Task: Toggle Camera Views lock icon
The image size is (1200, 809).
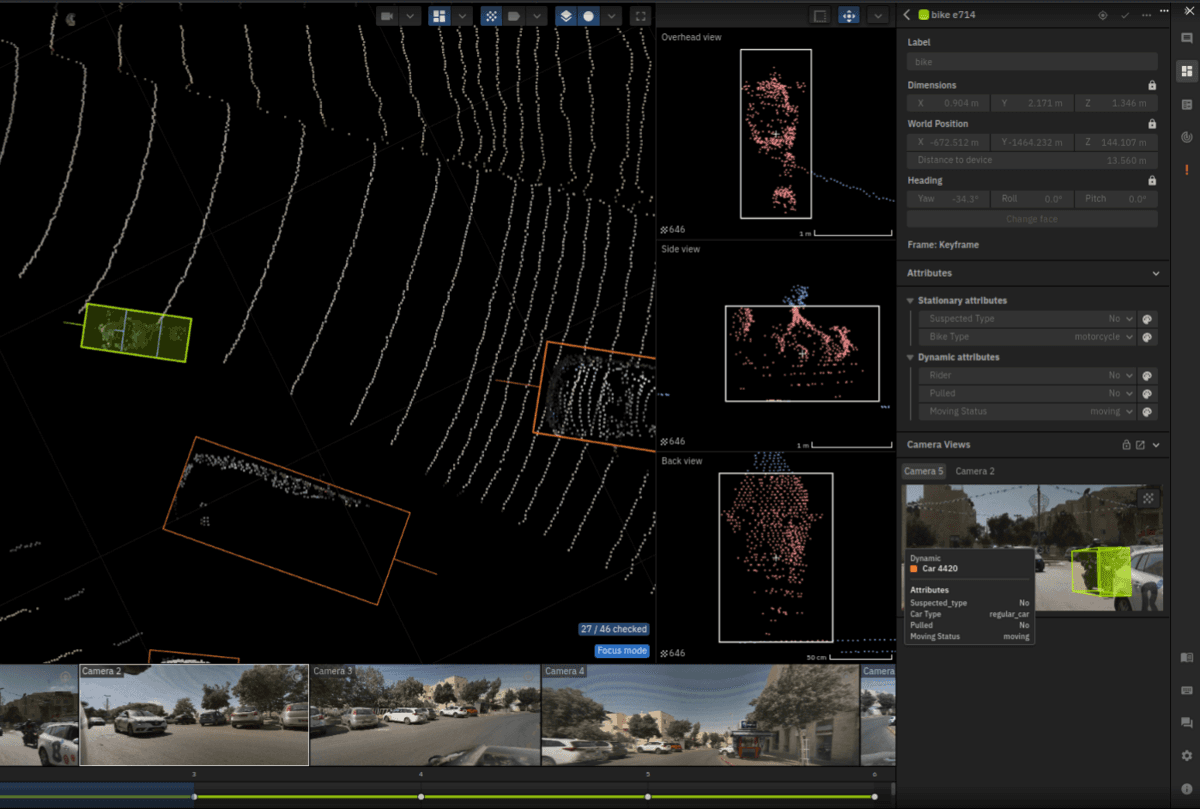Action: [x=1125, y=445]
